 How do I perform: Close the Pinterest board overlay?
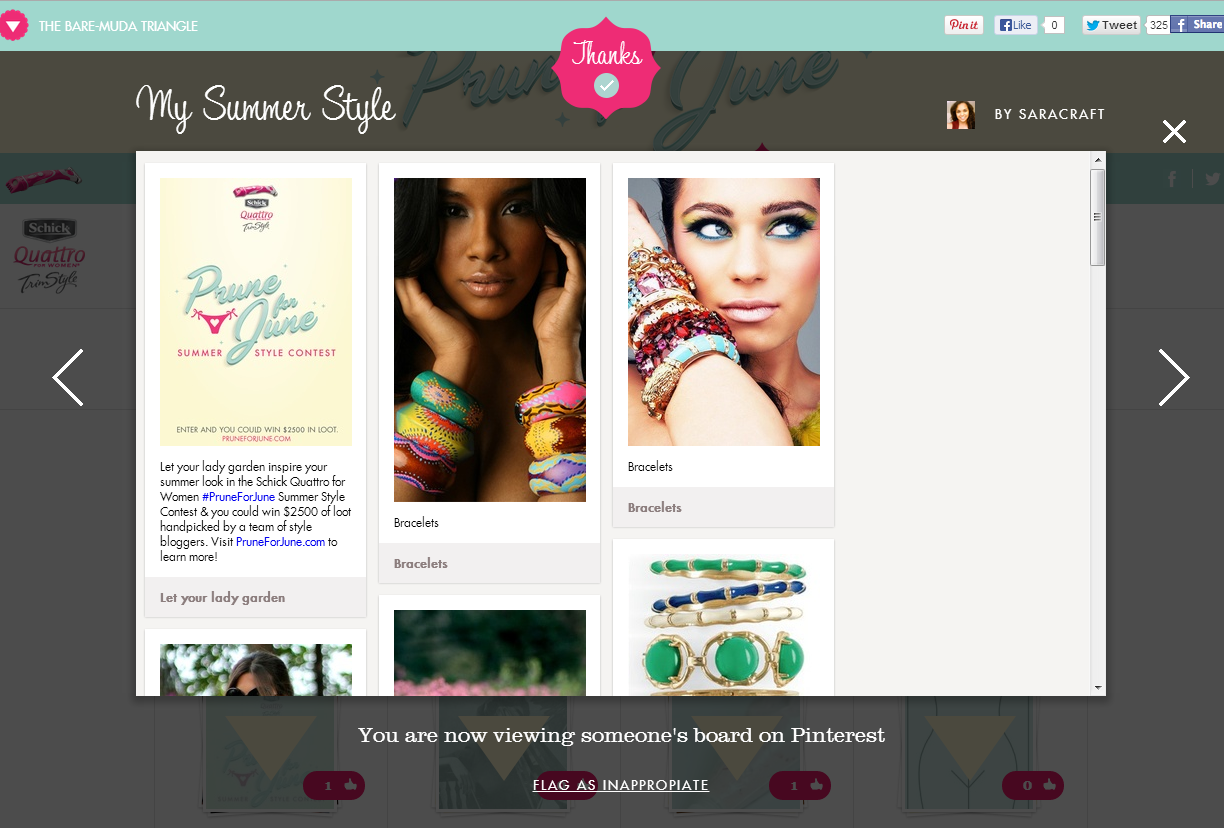[x=1174, y=131]
